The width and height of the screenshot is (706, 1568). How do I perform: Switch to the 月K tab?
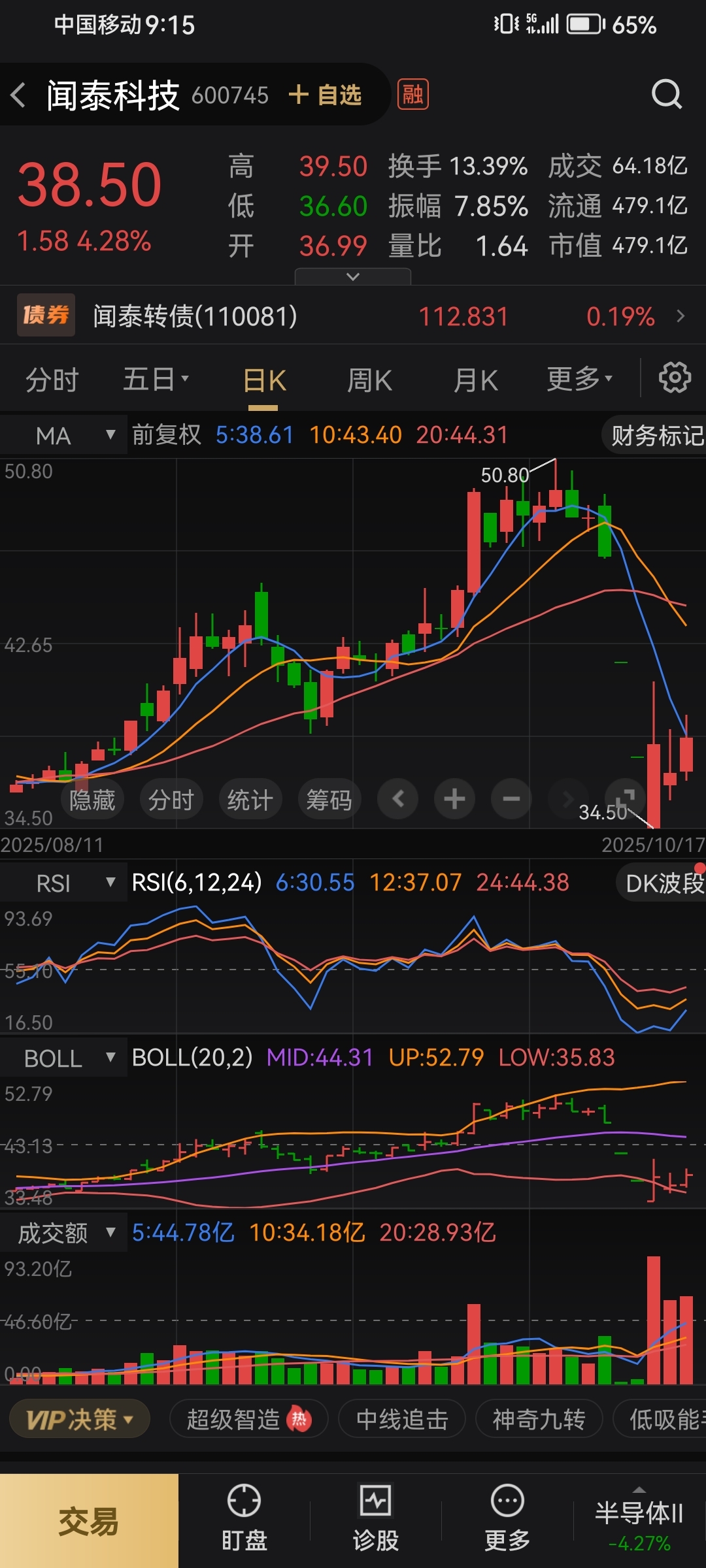coord(475,380)
